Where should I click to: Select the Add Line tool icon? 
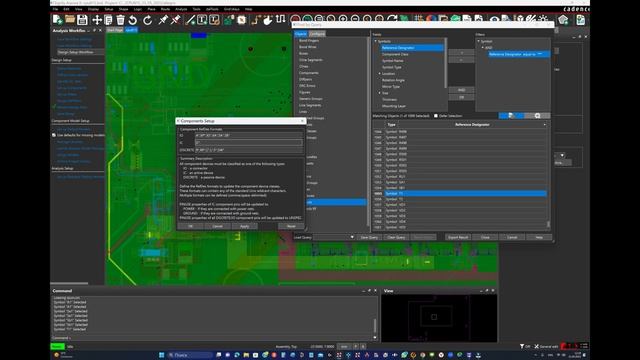pos(190,20)
